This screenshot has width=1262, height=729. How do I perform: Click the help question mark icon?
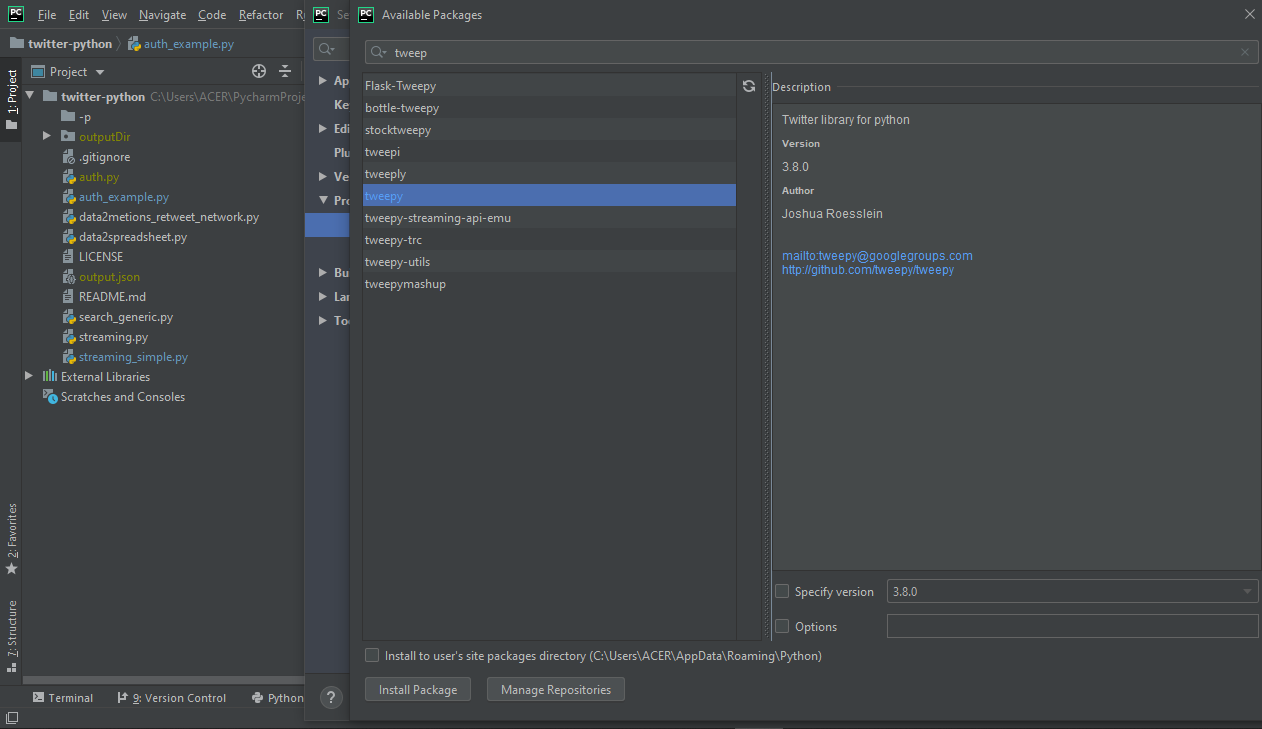(x=330, y=697)
